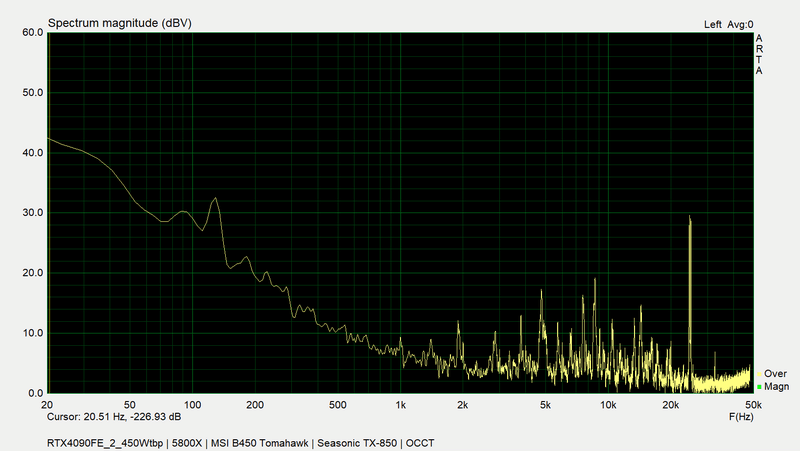This screenshot has height=451, width=800.
Task: Click the 2k frequency axis label
Action: (463, 405)
